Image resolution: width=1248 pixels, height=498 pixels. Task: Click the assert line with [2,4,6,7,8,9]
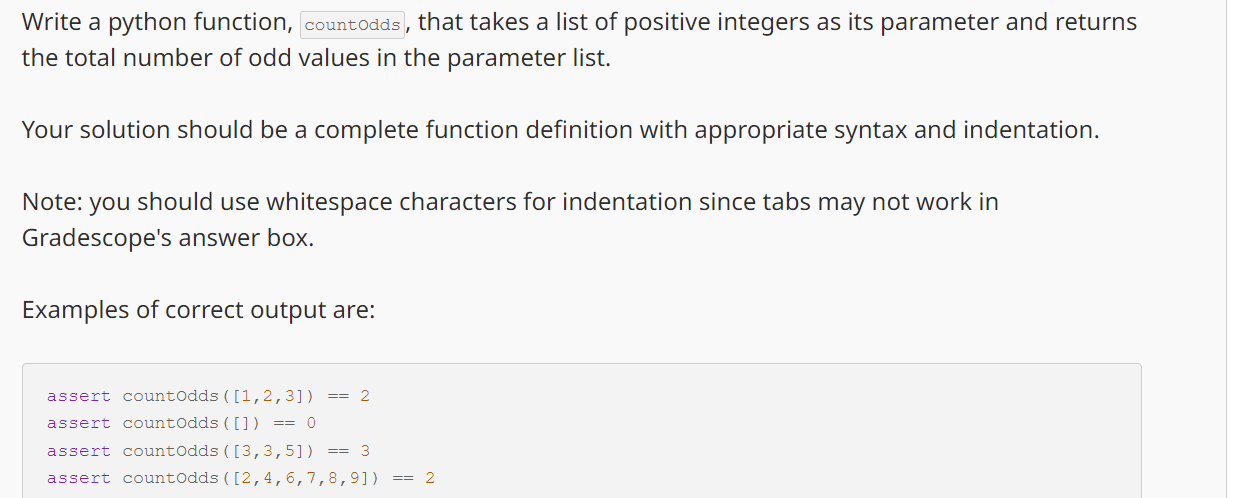tap(241, 478)
